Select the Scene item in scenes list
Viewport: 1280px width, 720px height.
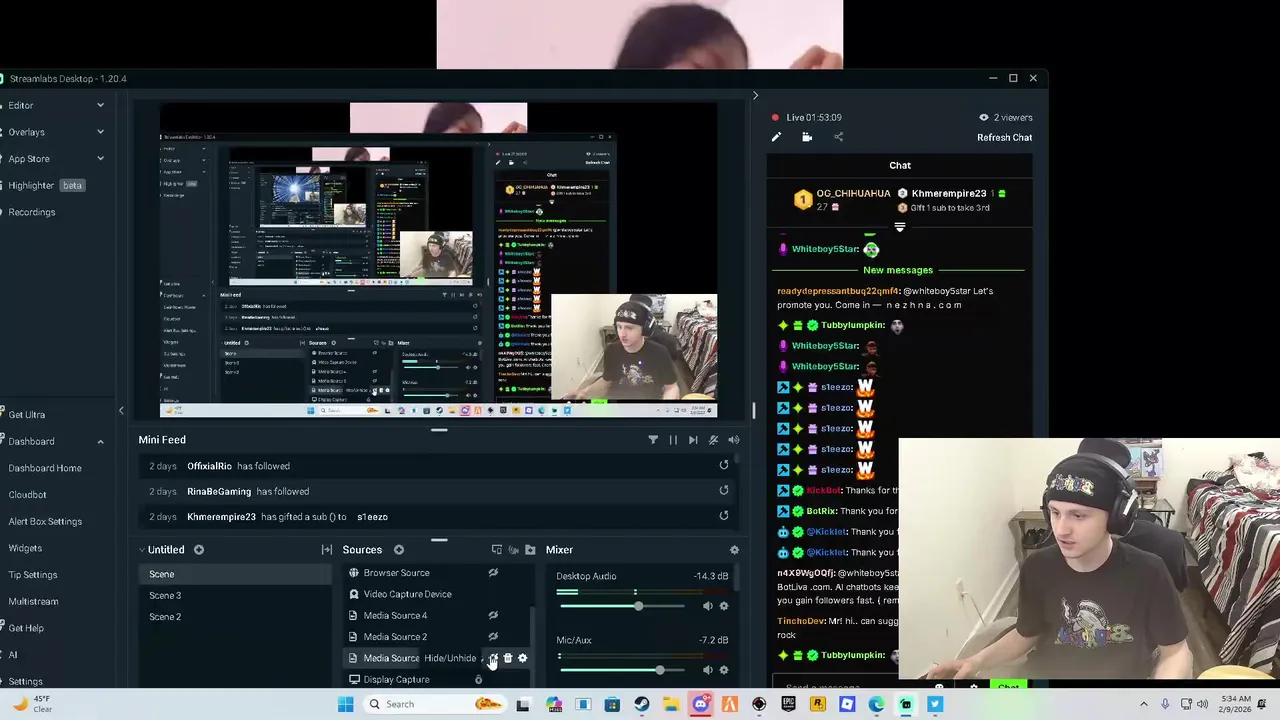click(x=234, y=574)
